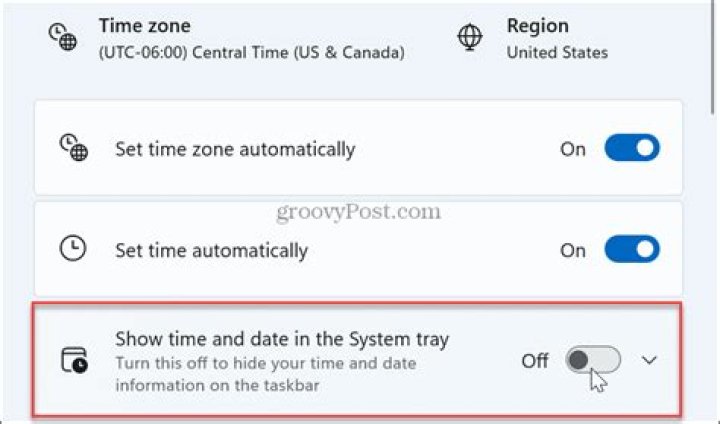Click the Time zone heading
Screen dimensions: 720x424
pyautogui.click(x=144, y=26)
